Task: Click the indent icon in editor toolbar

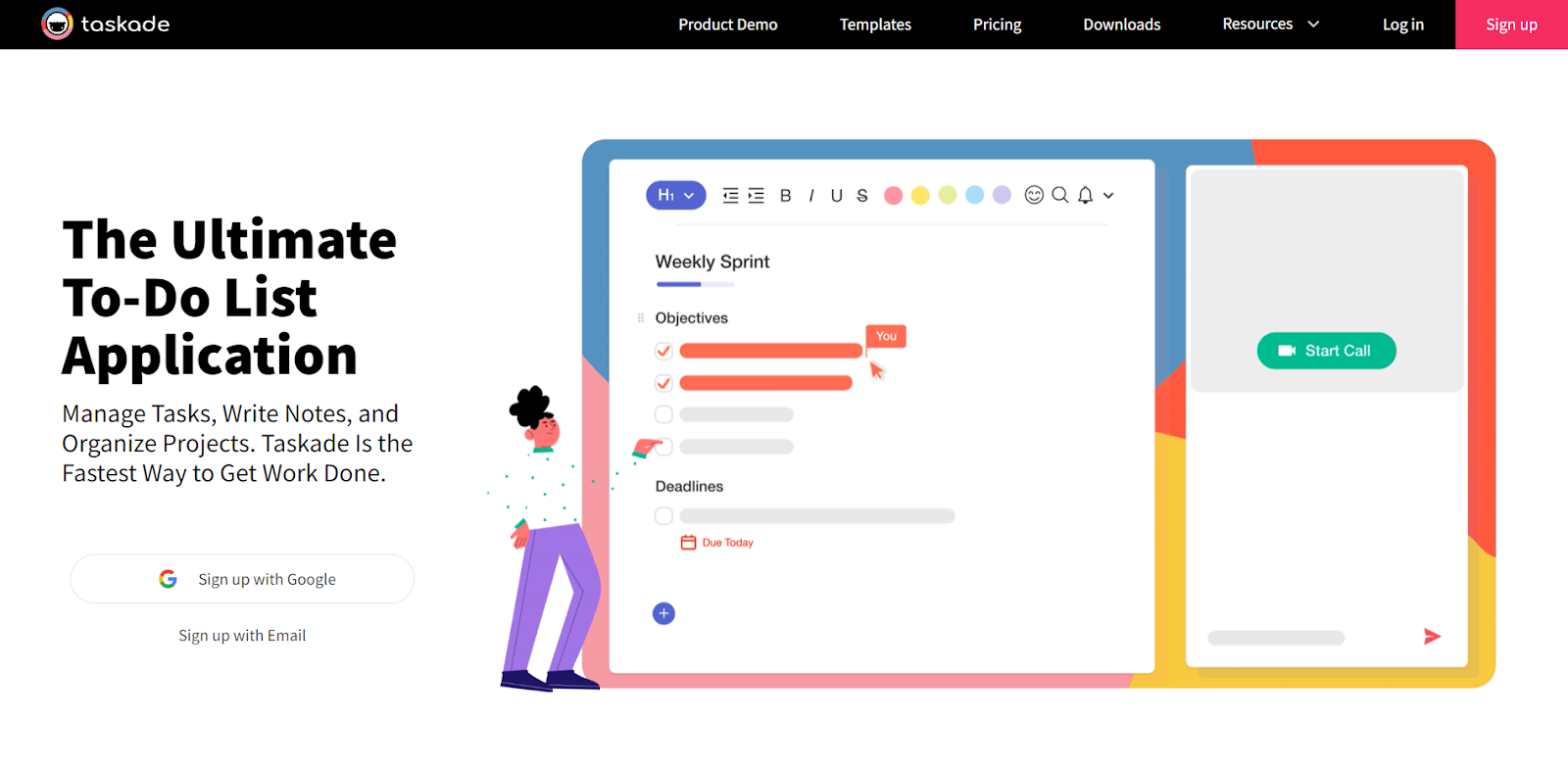Action: point(756,196)
